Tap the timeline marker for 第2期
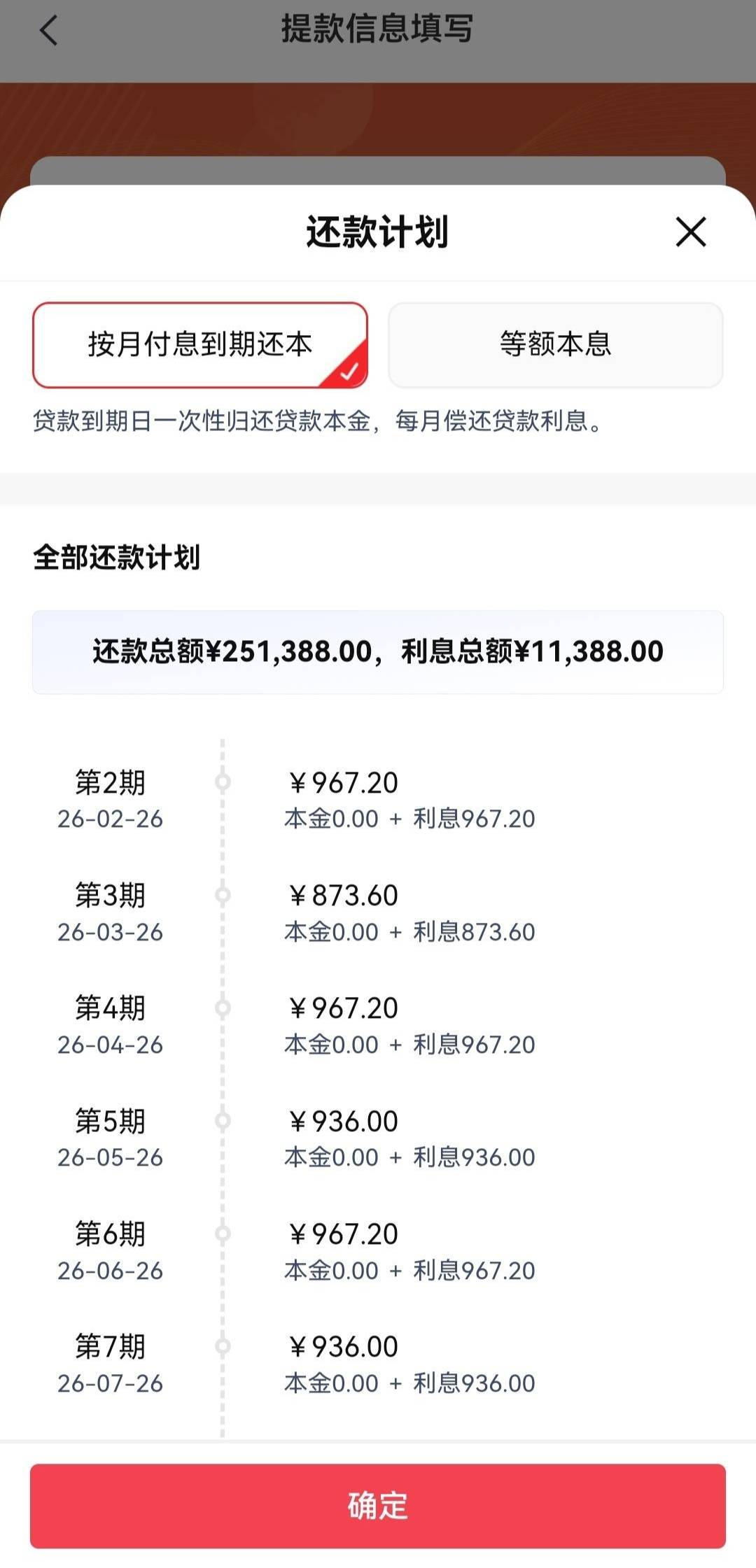 223,782
